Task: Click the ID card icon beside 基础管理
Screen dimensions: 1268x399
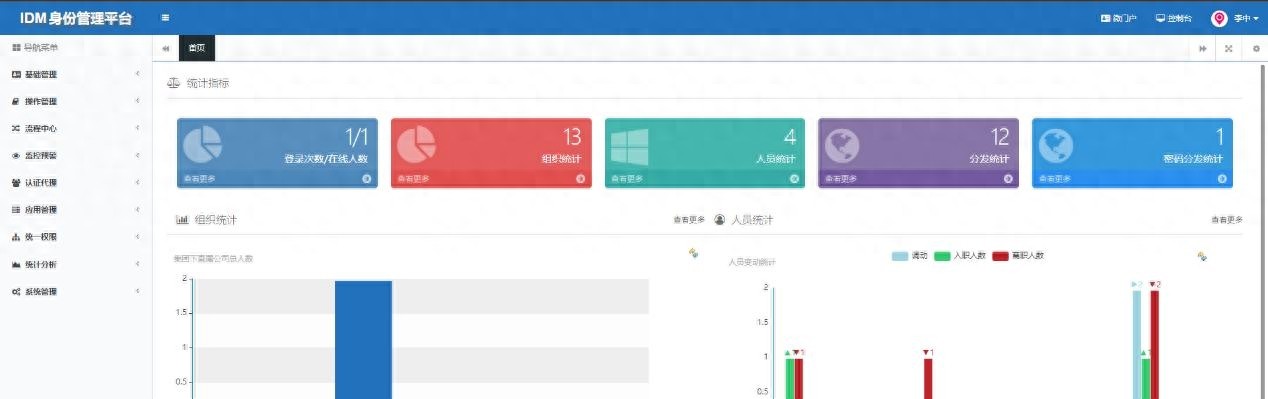Action: [15, 74]
